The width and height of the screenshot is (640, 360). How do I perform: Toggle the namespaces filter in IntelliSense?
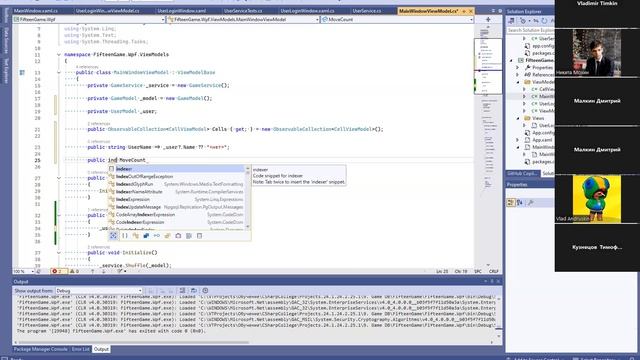125,236
